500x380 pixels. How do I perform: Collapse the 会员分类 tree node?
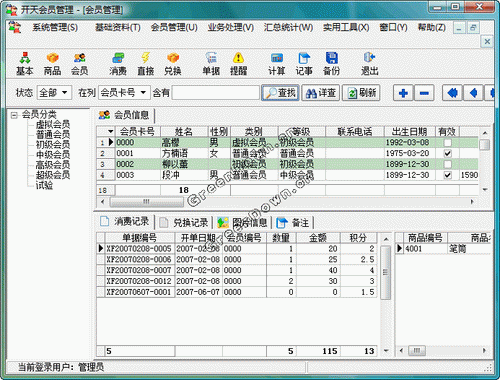[x=14, y=115]
